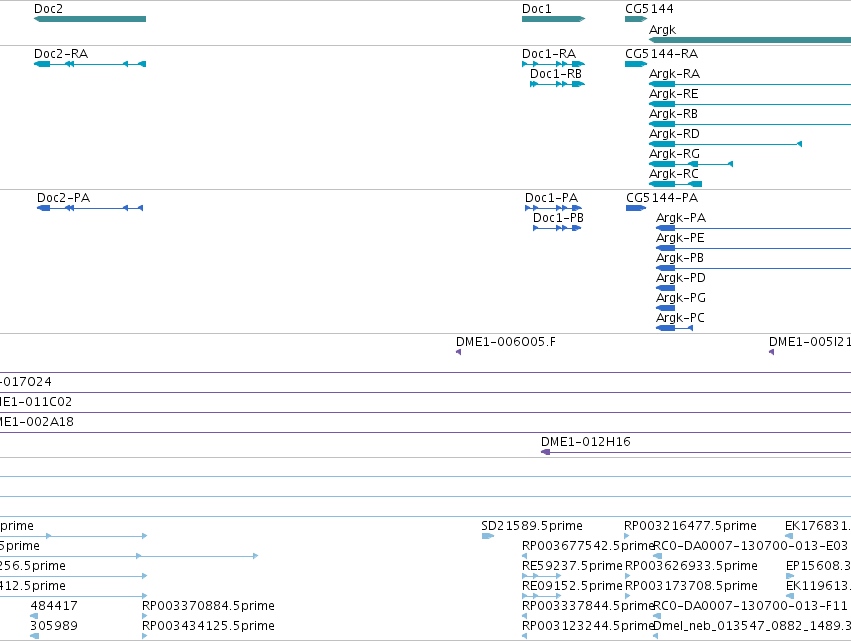Click the Doc1-PB protein feature
The image size is (851, 641).
pyautogui.click(x=557, y=228)
